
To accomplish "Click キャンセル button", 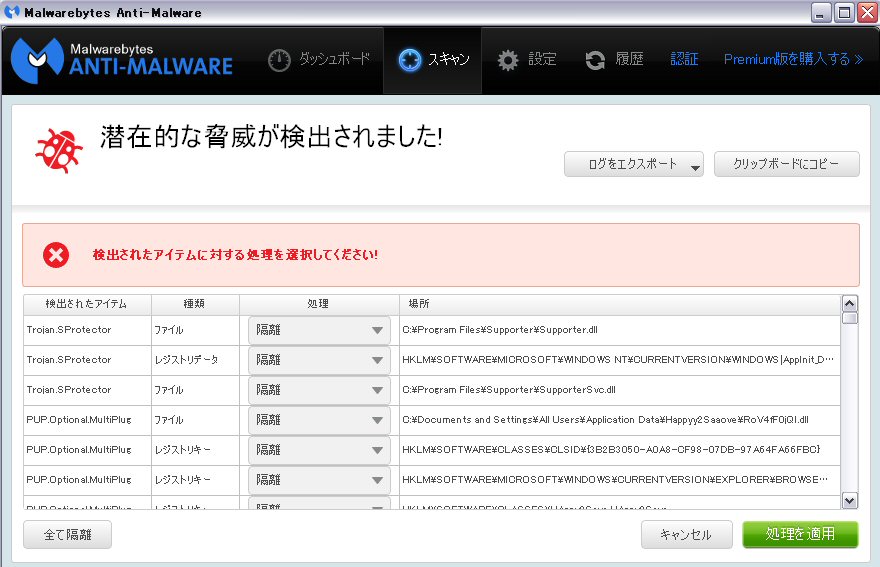I will pyautogui.click(x=686, y=534).
